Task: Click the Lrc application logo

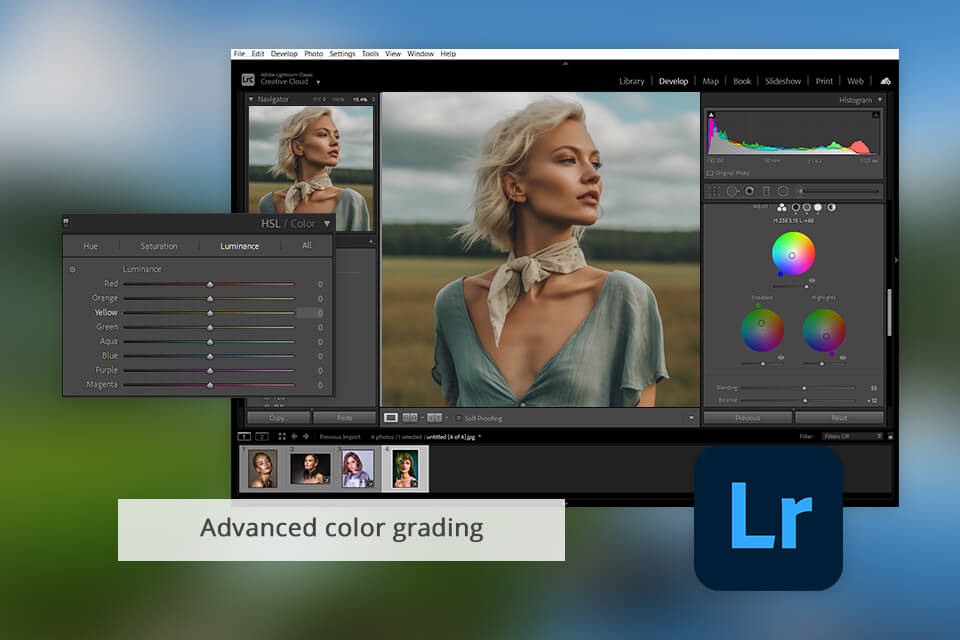Action: [x=248, y=80]
